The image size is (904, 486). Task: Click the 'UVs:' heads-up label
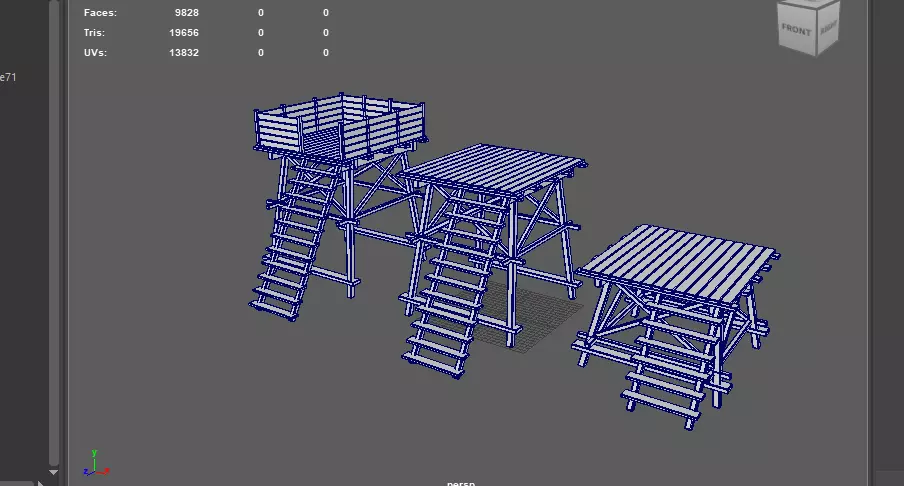pos(95,52)
